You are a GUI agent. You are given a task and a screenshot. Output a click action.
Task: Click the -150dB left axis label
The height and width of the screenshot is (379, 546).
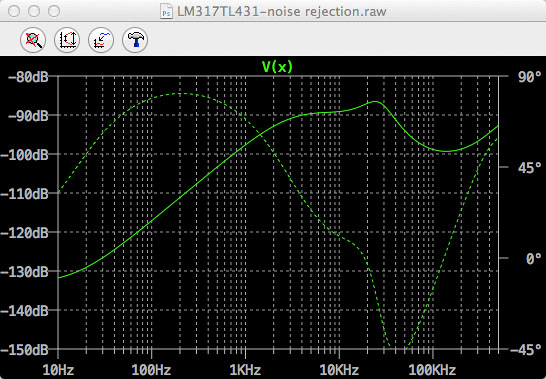(x=24, y=350)
